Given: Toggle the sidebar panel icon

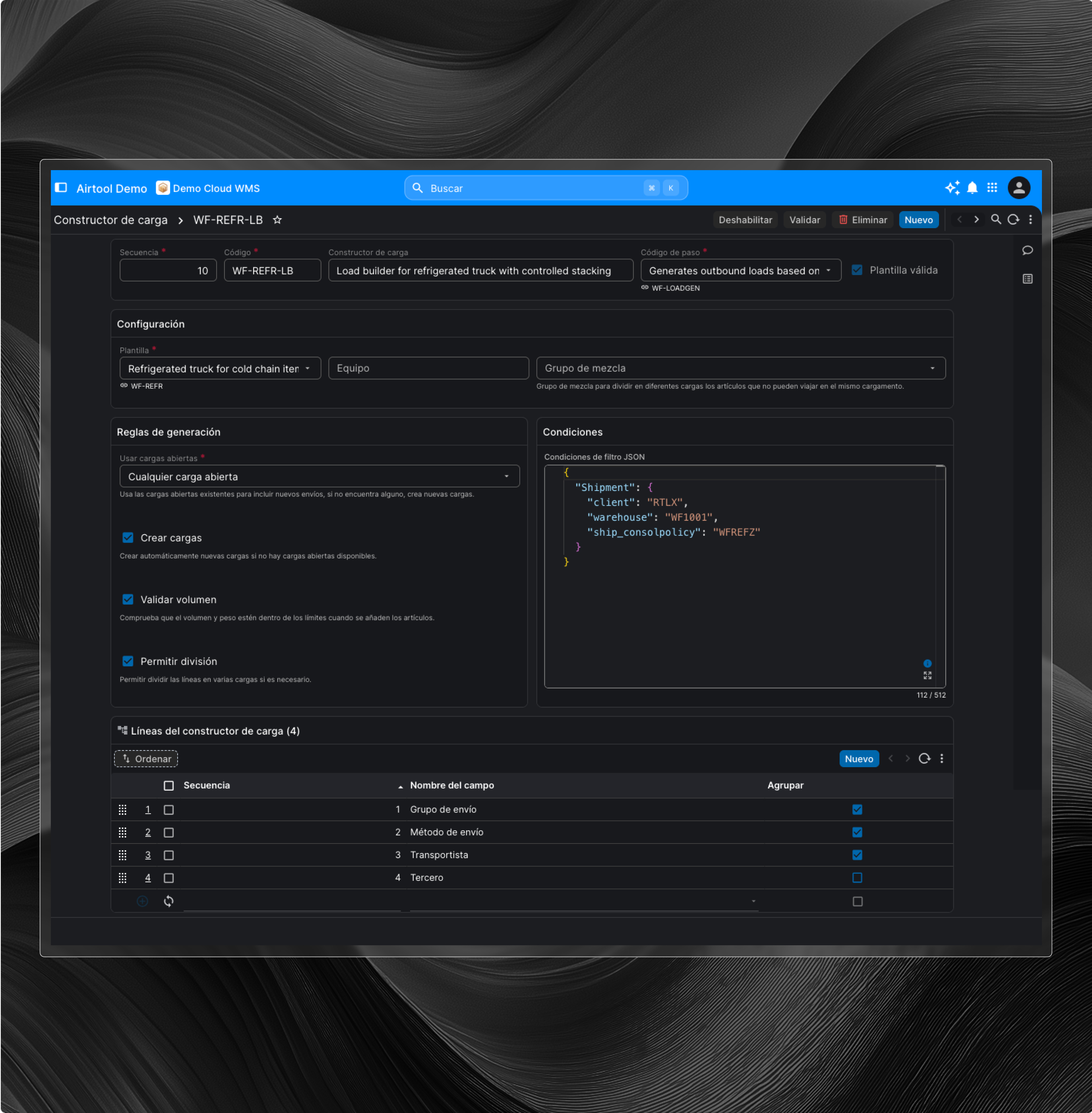Looking at the screenshot, I should click(61, 188).
